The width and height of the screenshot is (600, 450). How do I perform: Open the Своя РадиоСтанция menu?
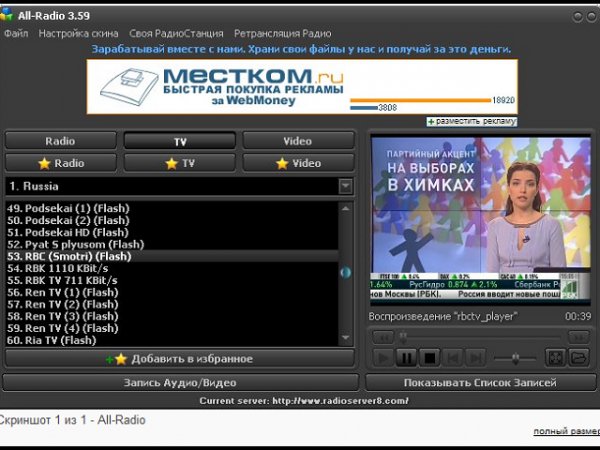coord(176,34)
